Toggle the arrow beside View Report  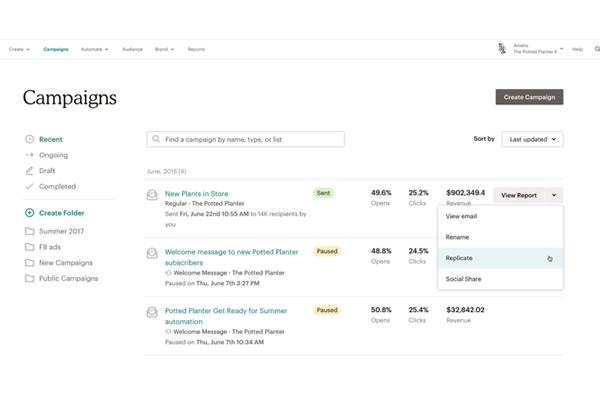[x=554, y=195]
